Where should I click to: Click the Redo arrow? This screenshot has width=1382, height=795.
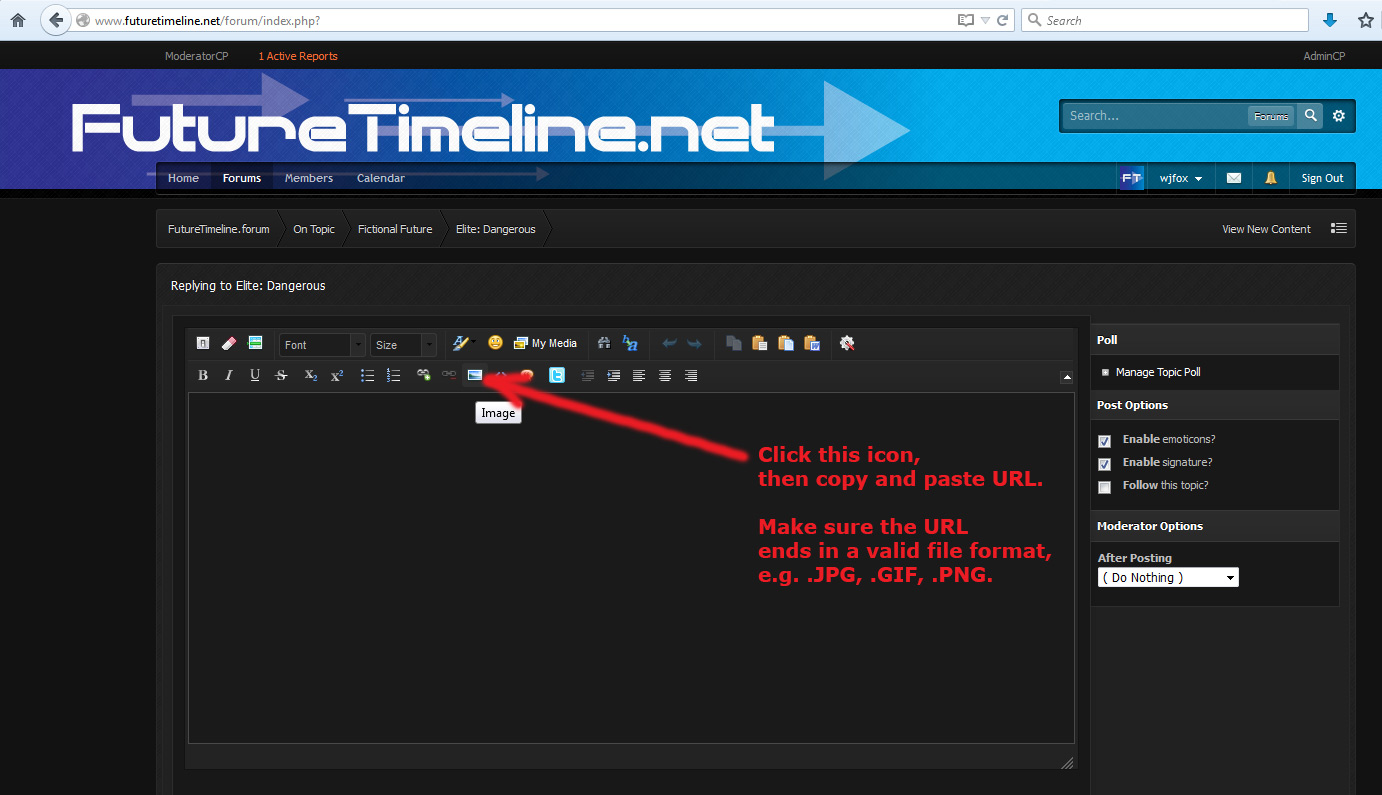[694, 343]
